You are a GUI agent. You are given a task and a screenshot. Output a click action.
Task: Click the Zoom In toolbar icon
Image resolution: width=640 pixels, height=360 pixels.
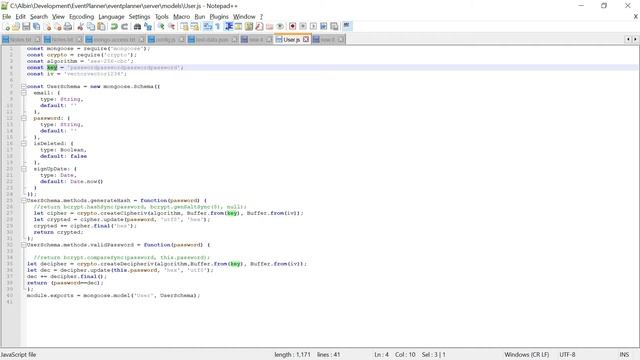161,27
